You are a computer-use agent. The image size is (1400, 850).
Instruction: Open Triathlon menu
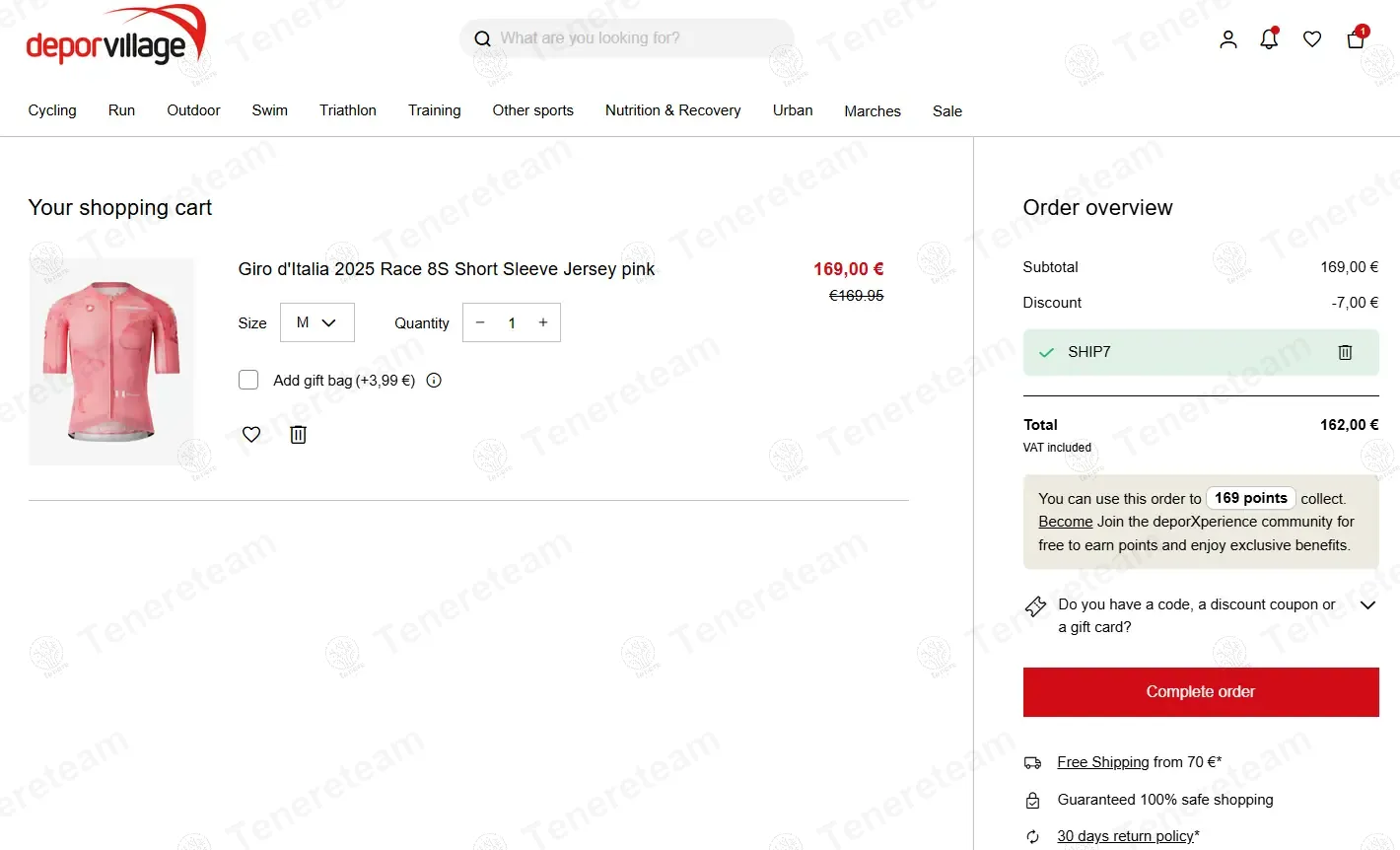click(348, 110)
